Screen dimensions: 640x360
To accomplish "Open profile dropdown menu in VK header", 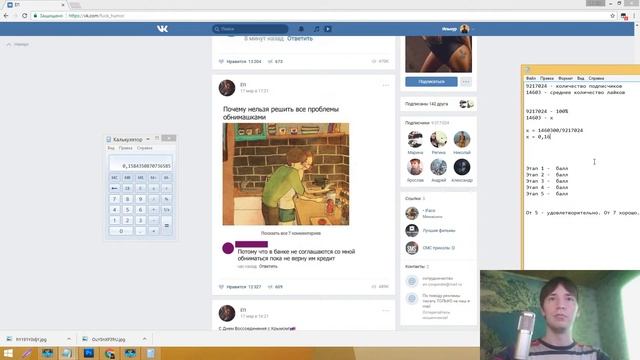I will pyautogui.click(x=458, y=29).
